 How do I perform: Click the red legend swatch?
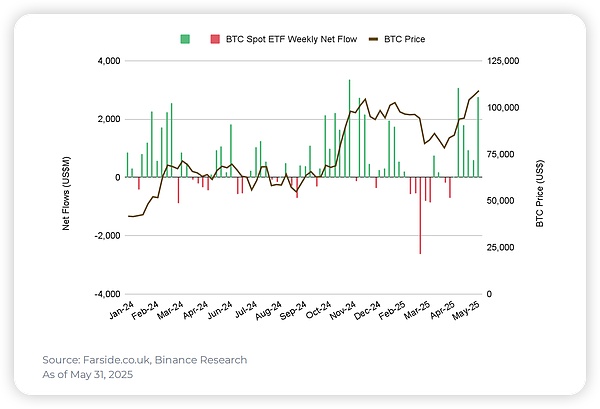click(x=213, y=38)
